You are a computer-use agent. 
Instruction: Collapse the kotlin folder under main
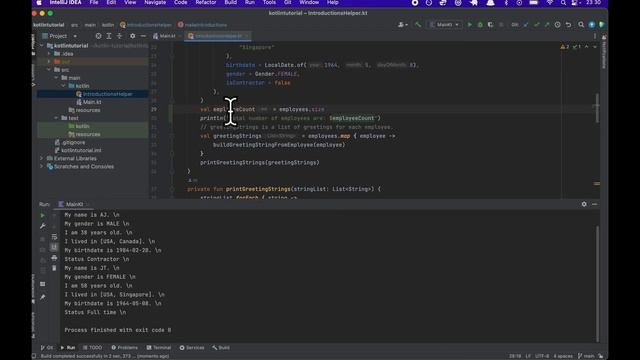coord(63,86)
